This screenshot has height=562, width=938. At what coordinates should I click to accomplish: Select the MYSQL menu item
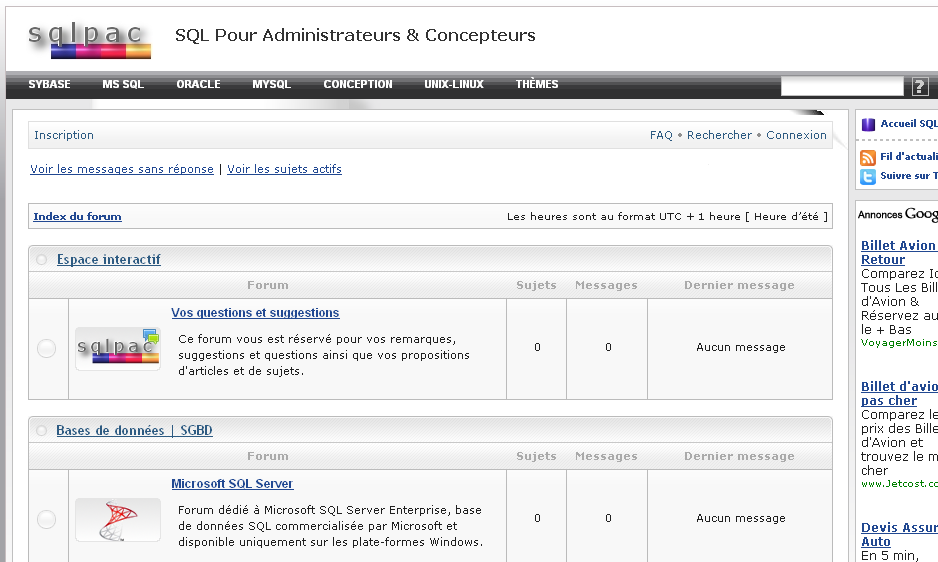tap(271, 85)
